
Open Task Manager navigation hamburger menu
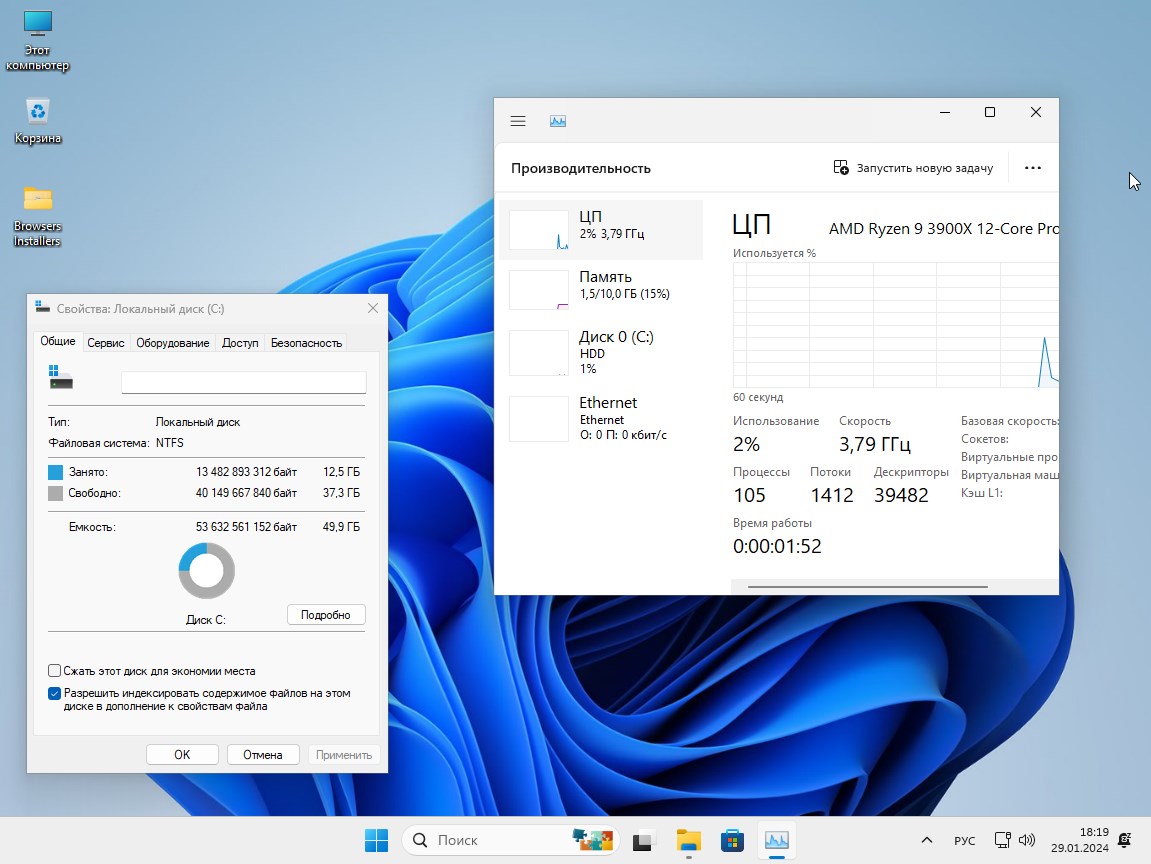(517, 120)
